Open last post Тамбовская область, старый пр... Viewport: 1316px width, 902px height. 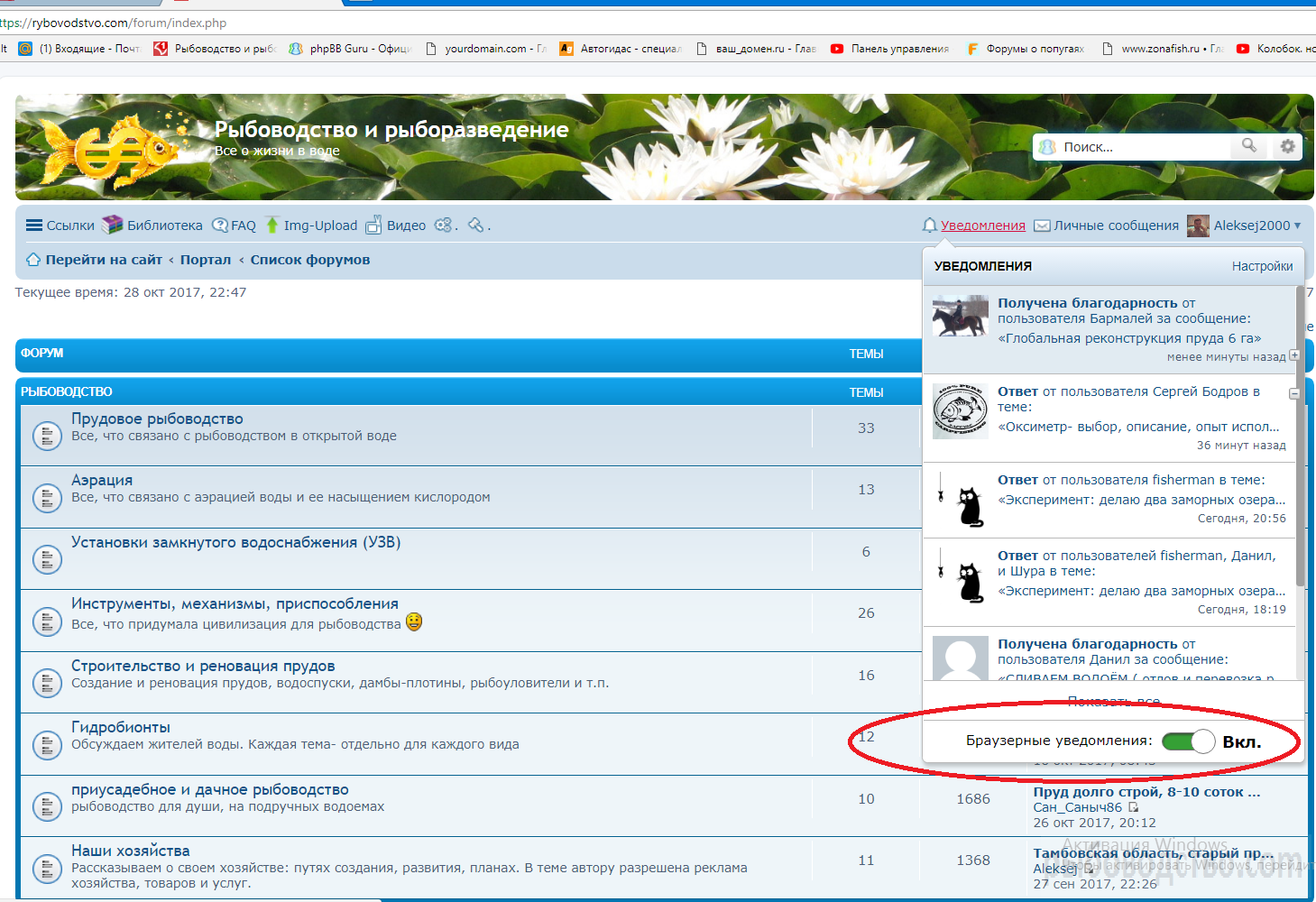click(x=1153, y=853)
